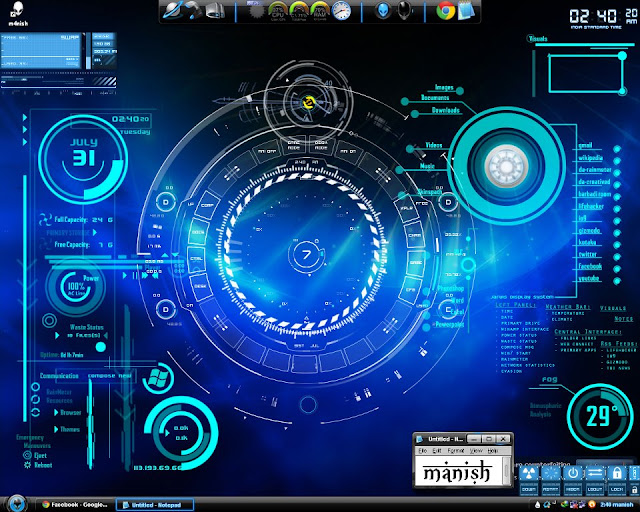This screenshot has width=640, height=512.
Task: Click the Reboot label
Action: click(x=43, y=465)
